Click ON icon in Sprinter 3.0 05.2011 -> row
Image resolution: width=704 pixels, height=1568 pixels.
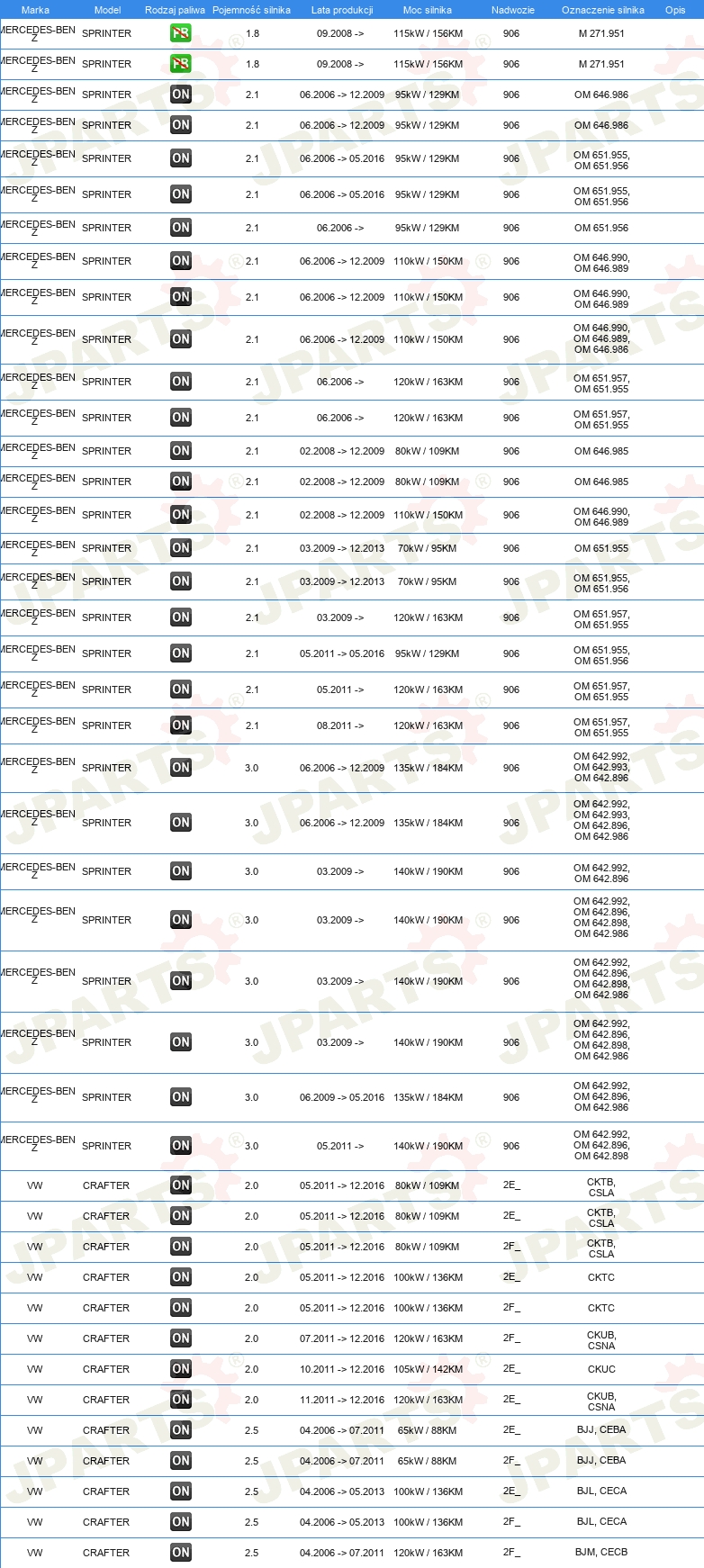[181, 1146]
